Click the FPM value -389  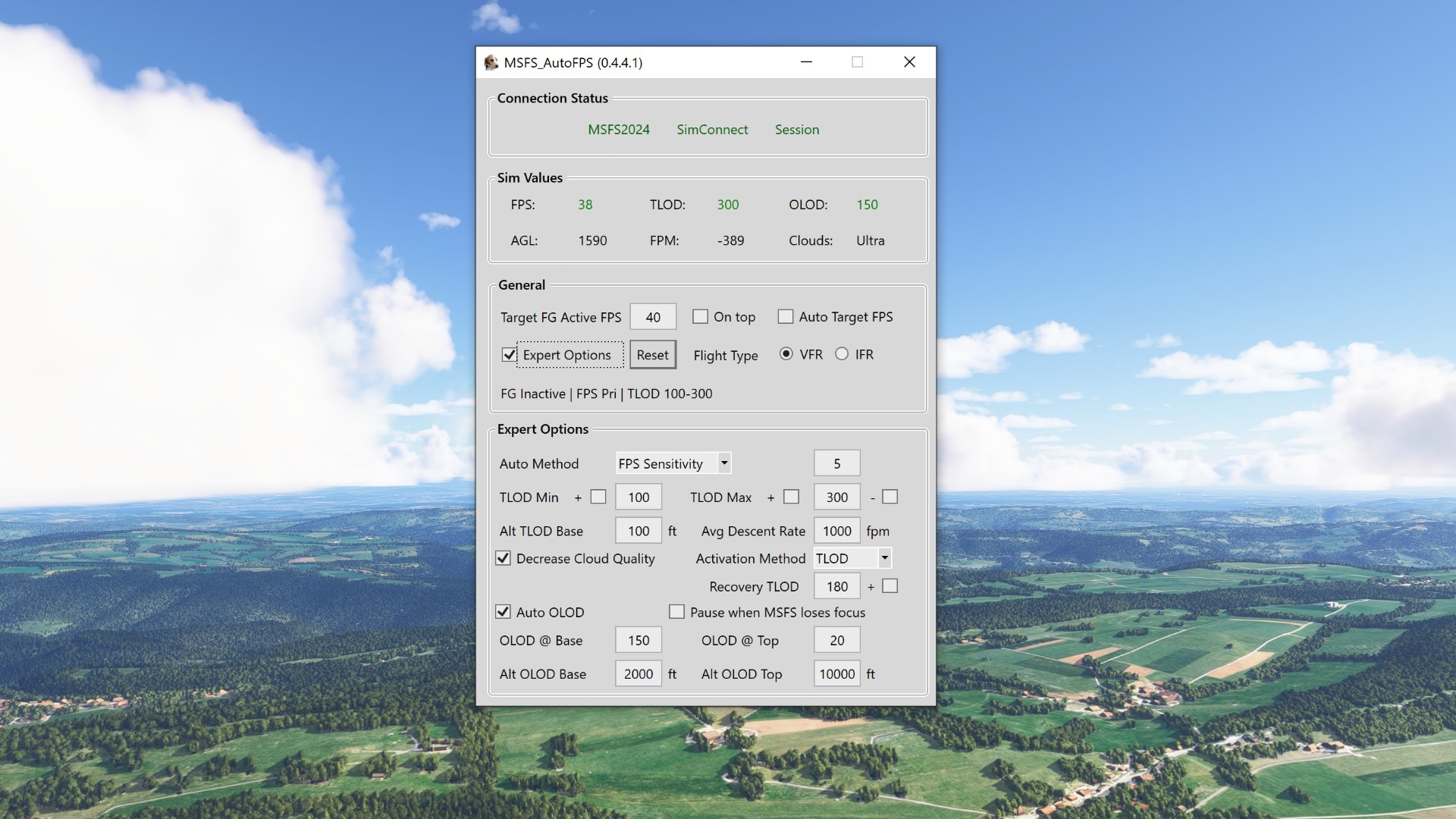point(731,240)
